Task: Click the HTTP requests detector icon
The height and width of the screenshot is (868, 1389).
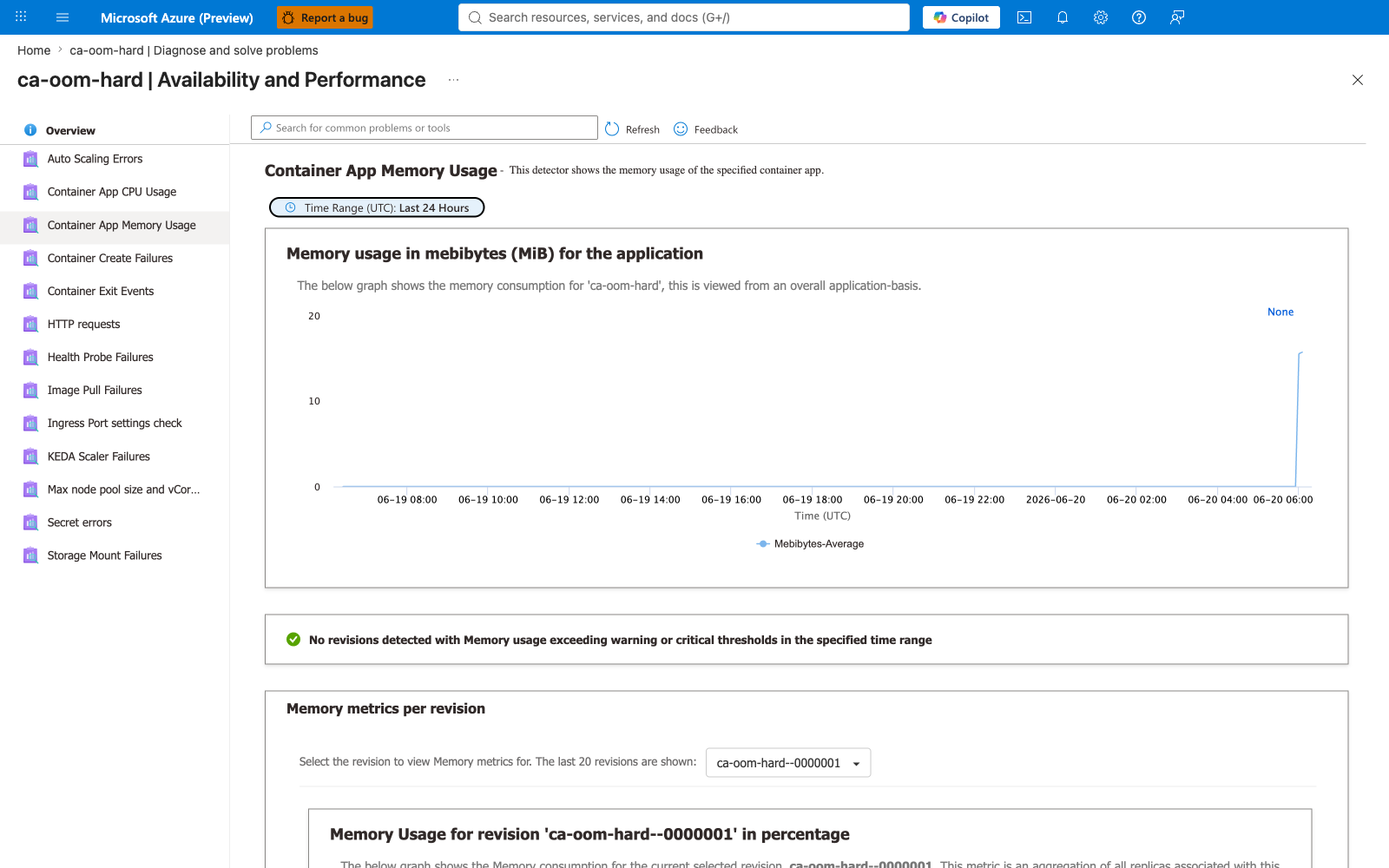Action: pyautogui.click(x=30, y=324)
